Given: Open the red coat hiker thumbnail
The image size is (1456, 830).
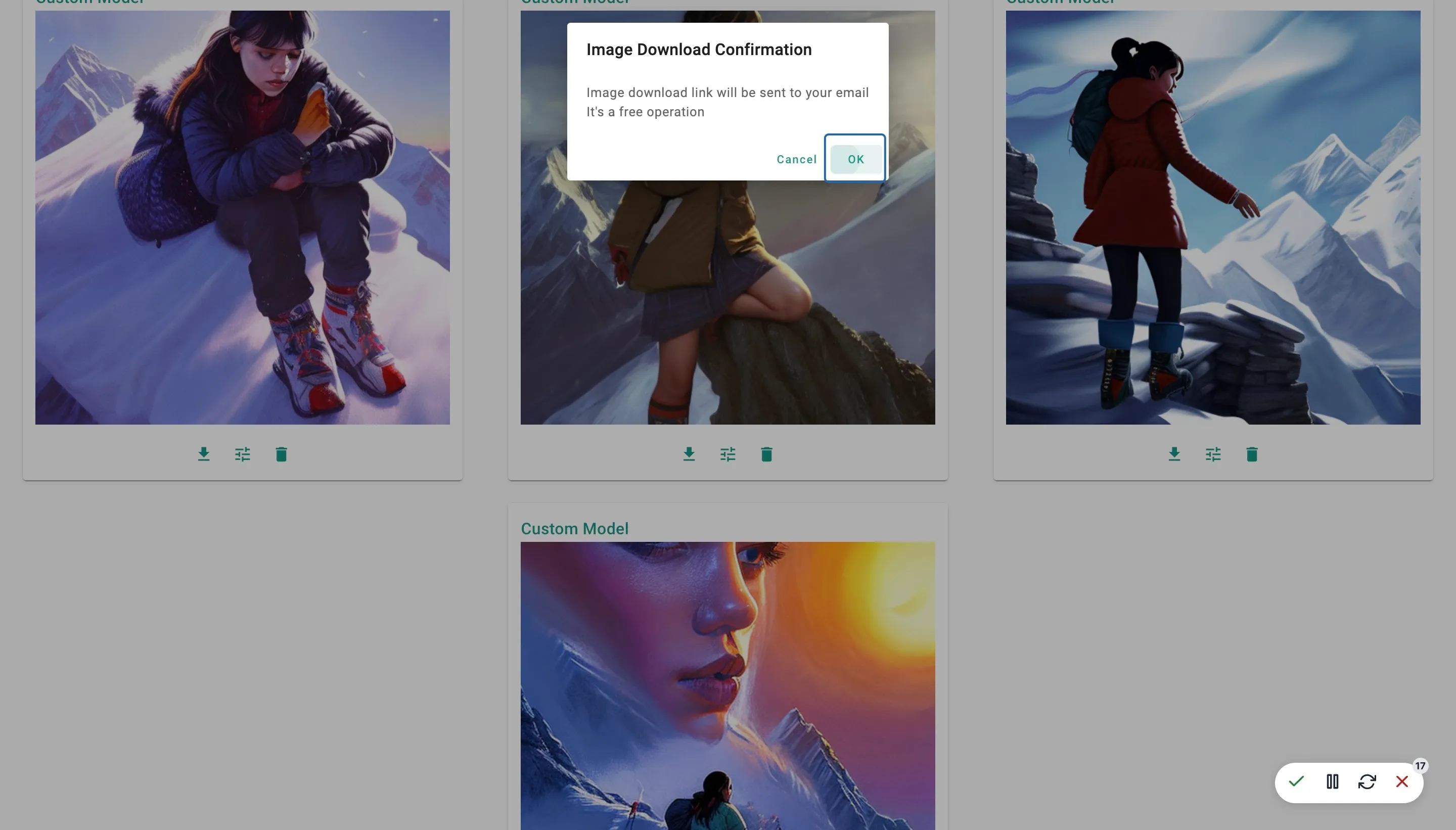Looking at the screenshot, I should click(1212, 217).
